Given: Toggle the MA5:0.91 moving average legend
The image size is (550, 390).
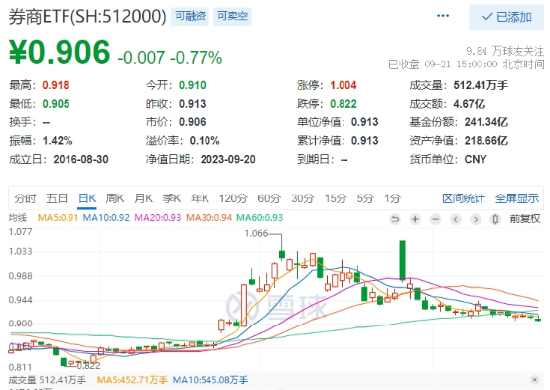Looking at the screenshot, I should point(58,218).
